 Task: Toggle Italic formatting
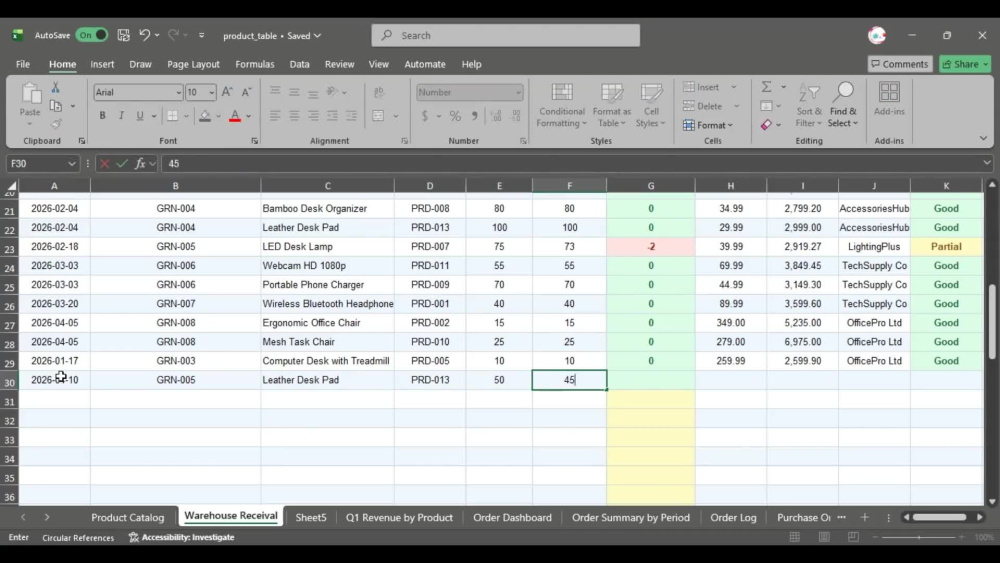click(x=121, y=115)
